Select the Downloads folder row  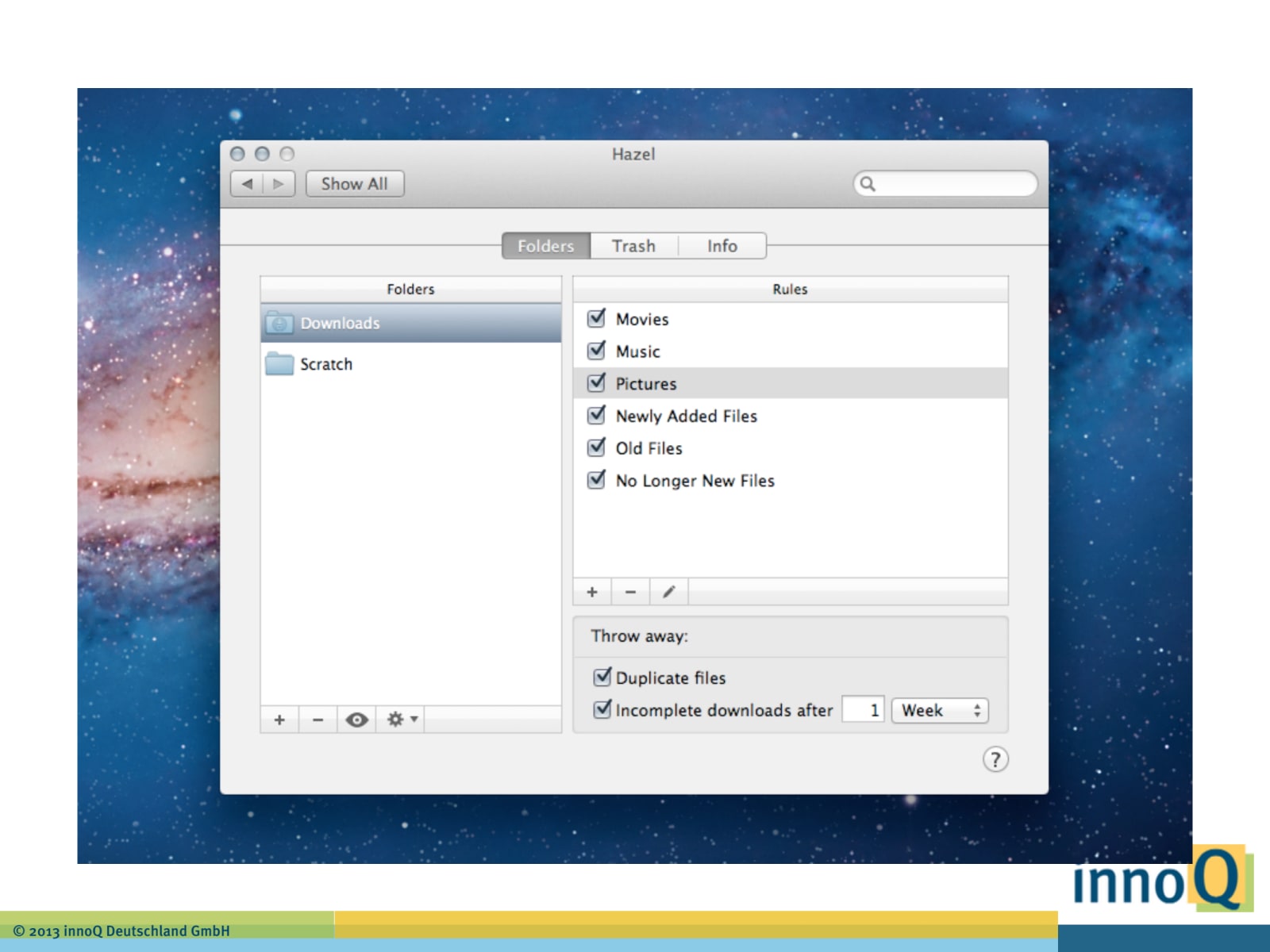(411, 323)
